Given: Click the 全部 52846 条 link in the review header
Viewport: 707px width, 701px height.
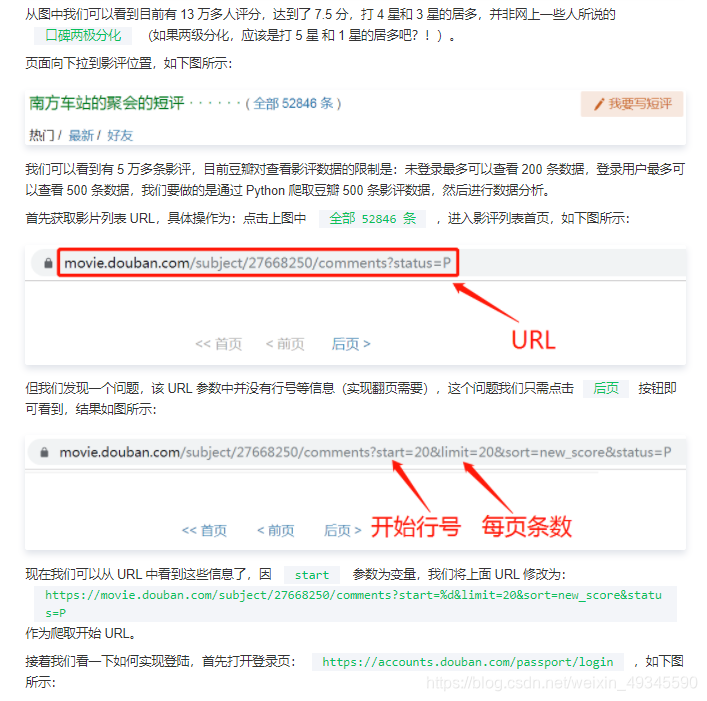Looking at the screenshot, I should pos(293,104).
